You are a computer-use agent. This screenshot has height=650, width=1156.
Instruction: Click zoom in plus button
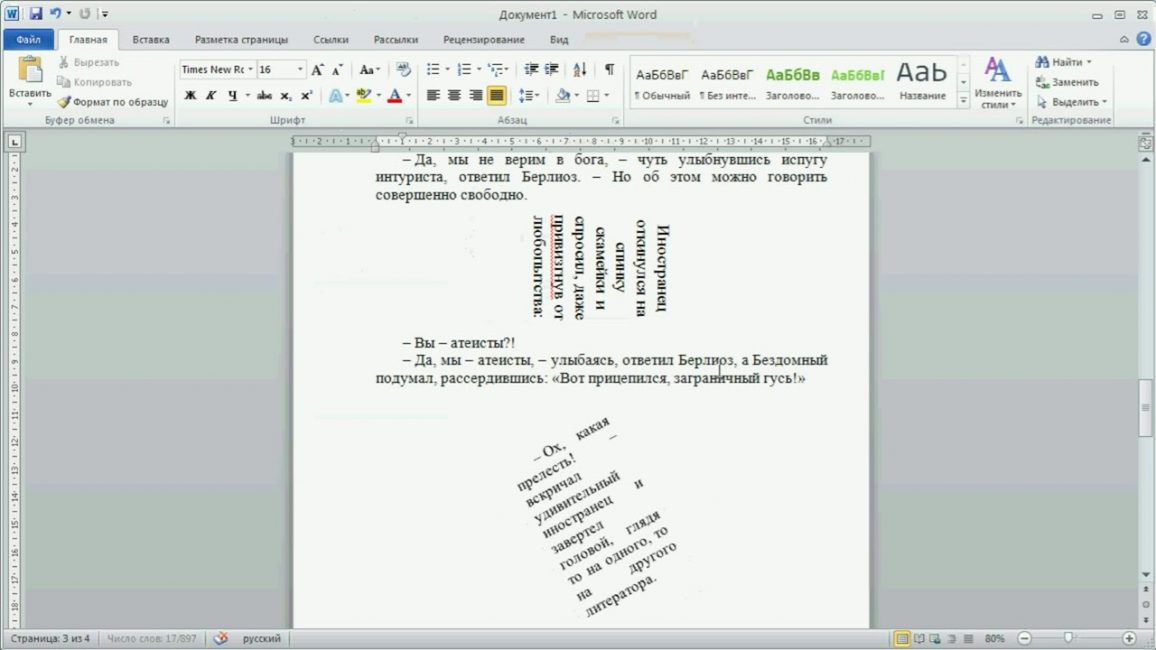pyautogui.click(x=1129, y=638)
